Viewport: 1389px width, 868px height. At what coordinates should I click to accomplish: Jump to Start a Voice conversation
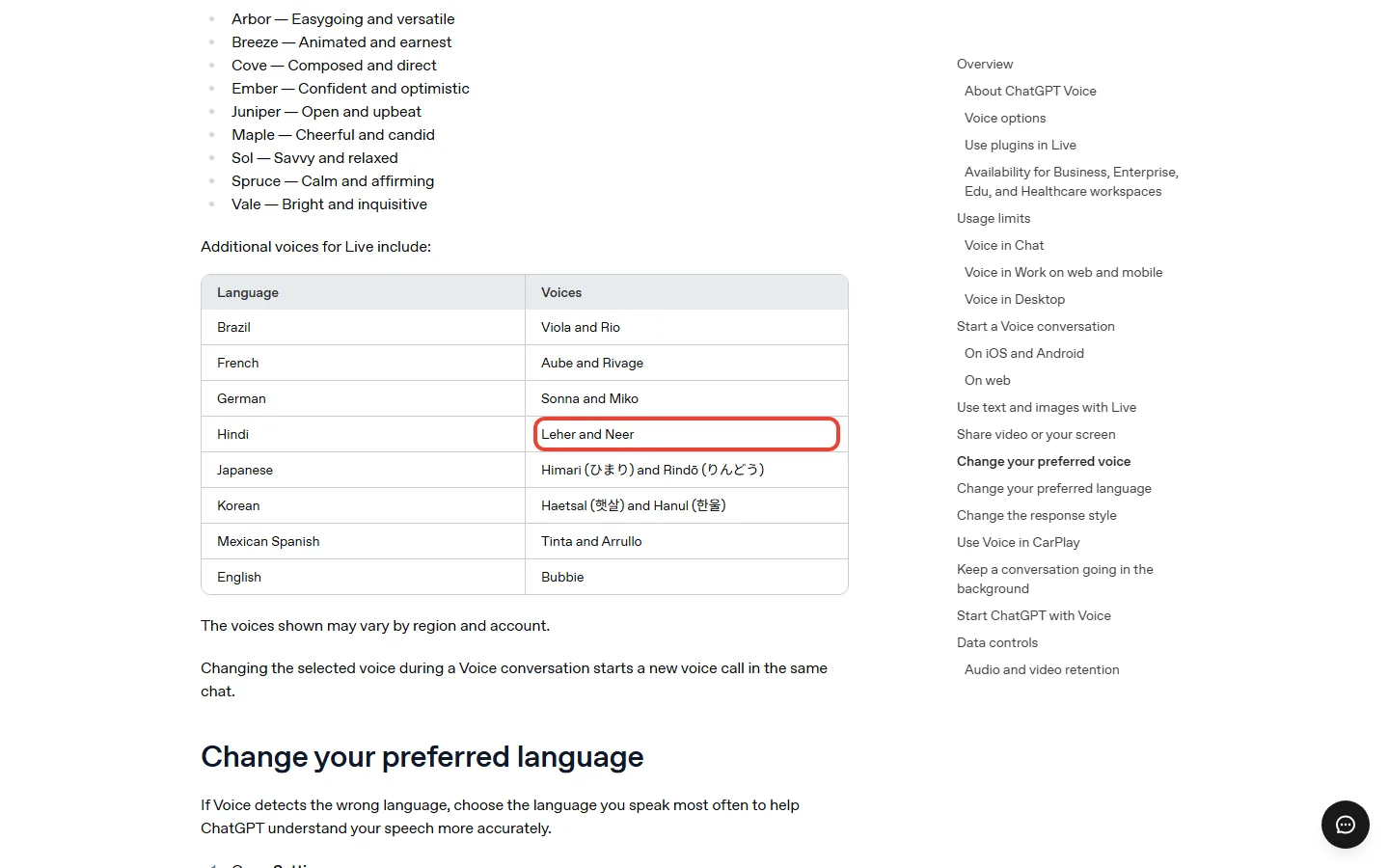point(1036,326)
